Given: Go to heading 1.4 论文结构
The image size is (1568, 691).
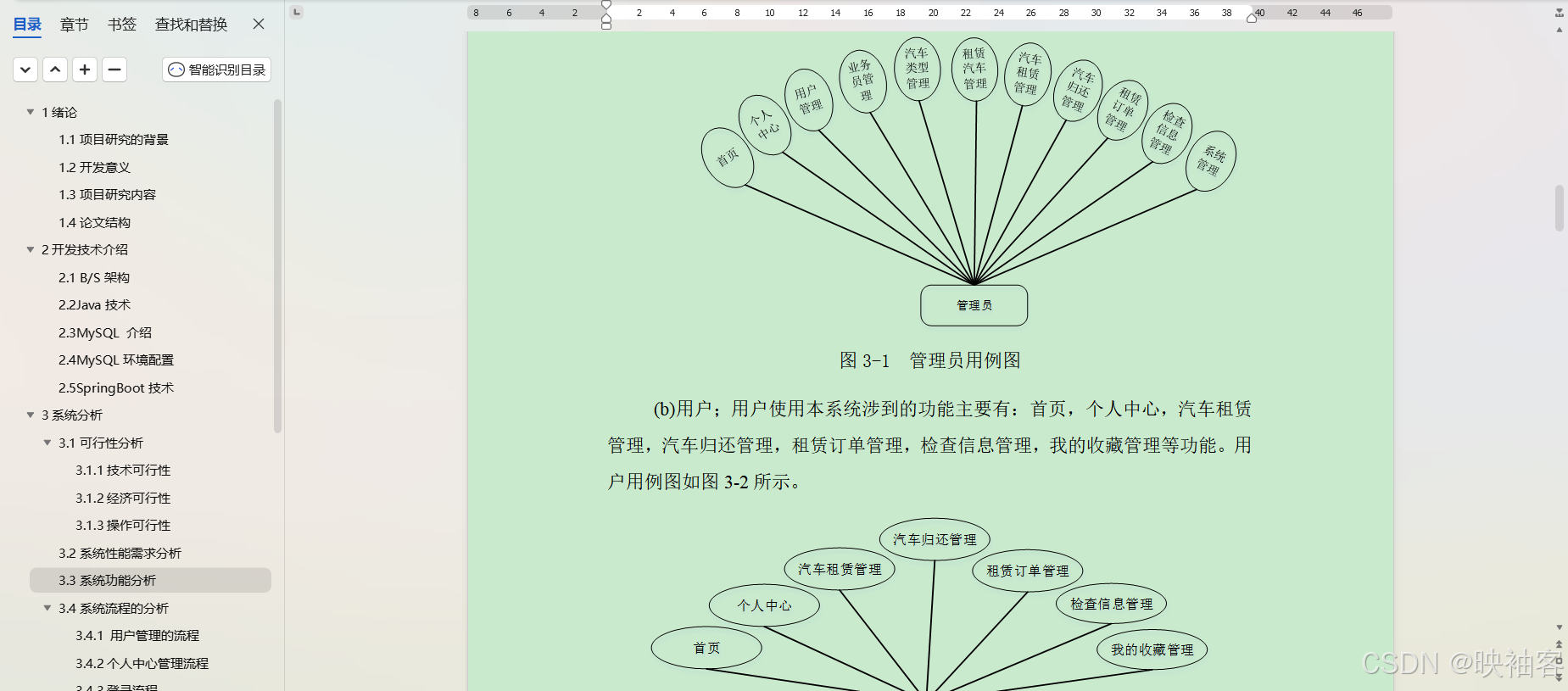Looking at the screenshot, I should [x=94, y=222].
